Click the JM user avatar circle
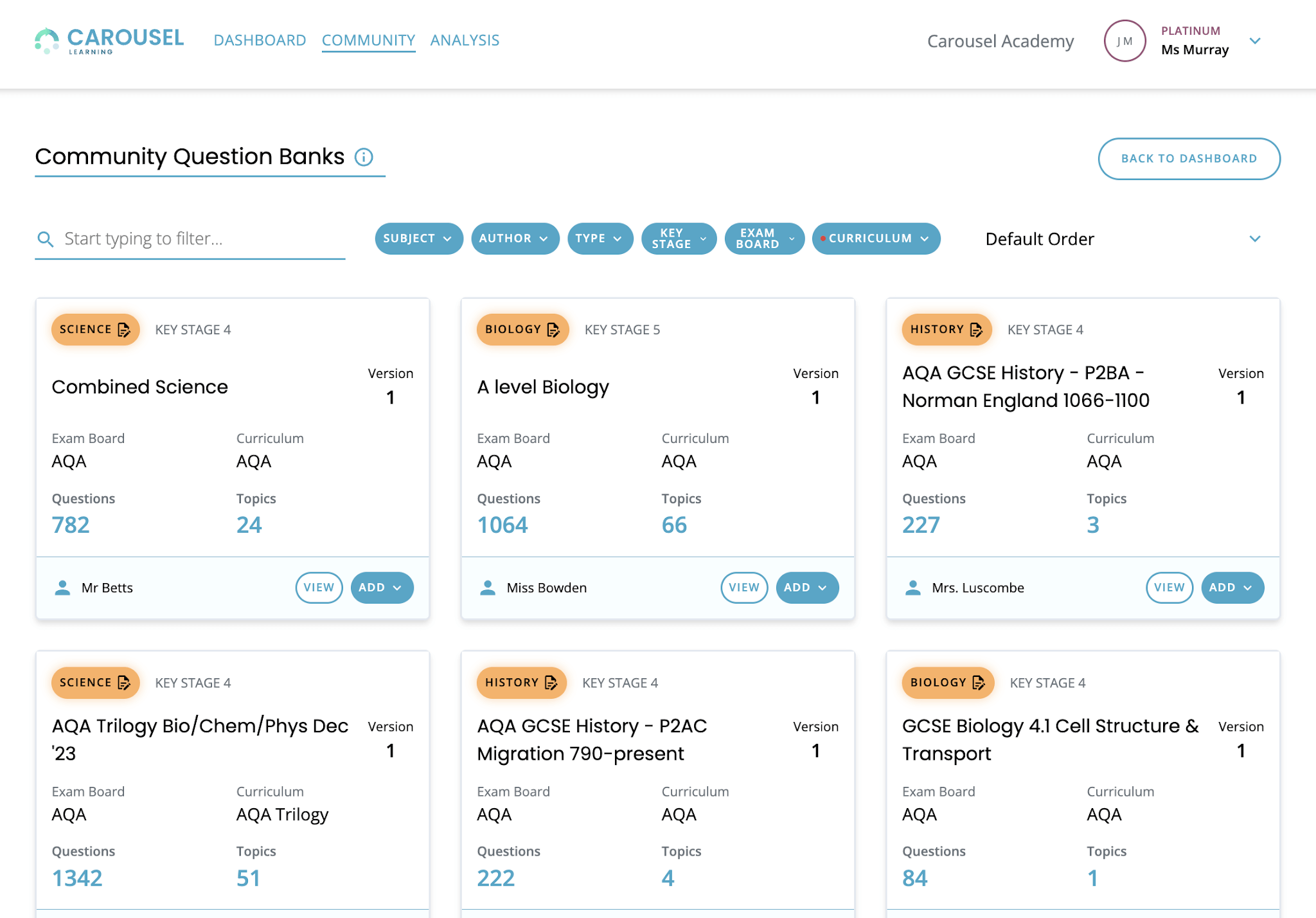Screen dimensions: 1316x918 coord(1125,40)
